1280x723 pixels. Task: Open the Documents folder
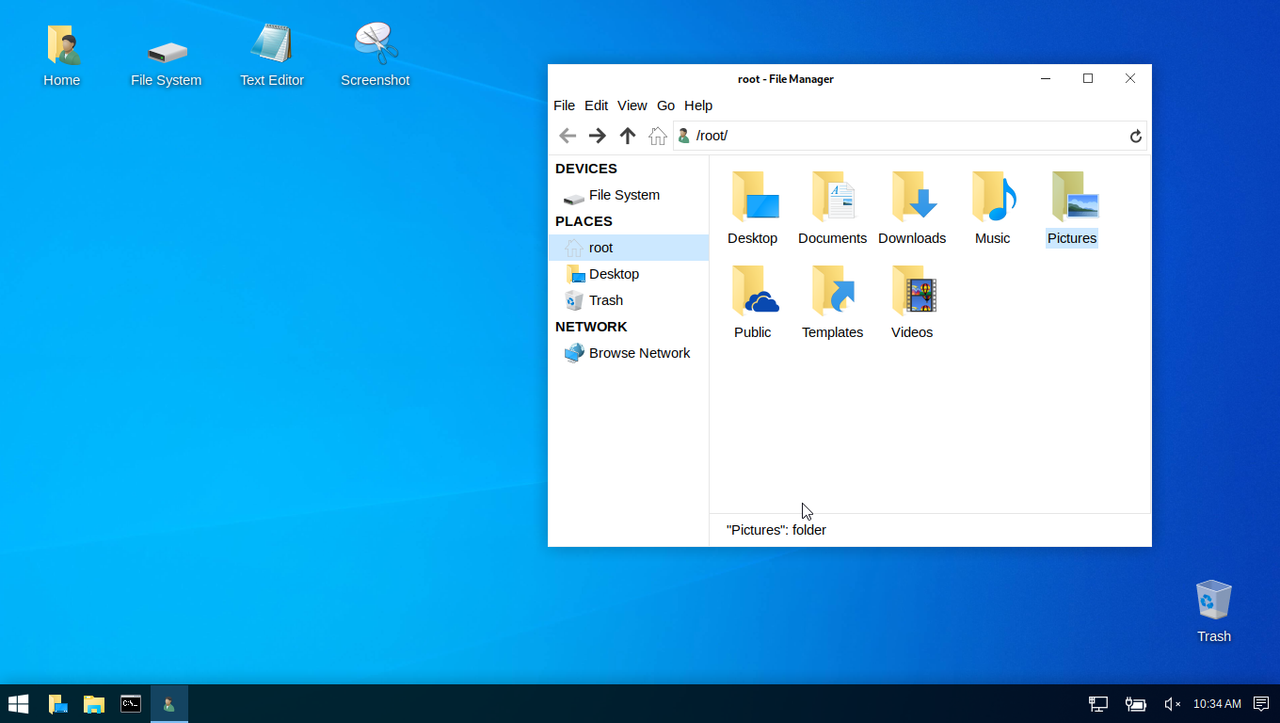[x=832, y=200]
